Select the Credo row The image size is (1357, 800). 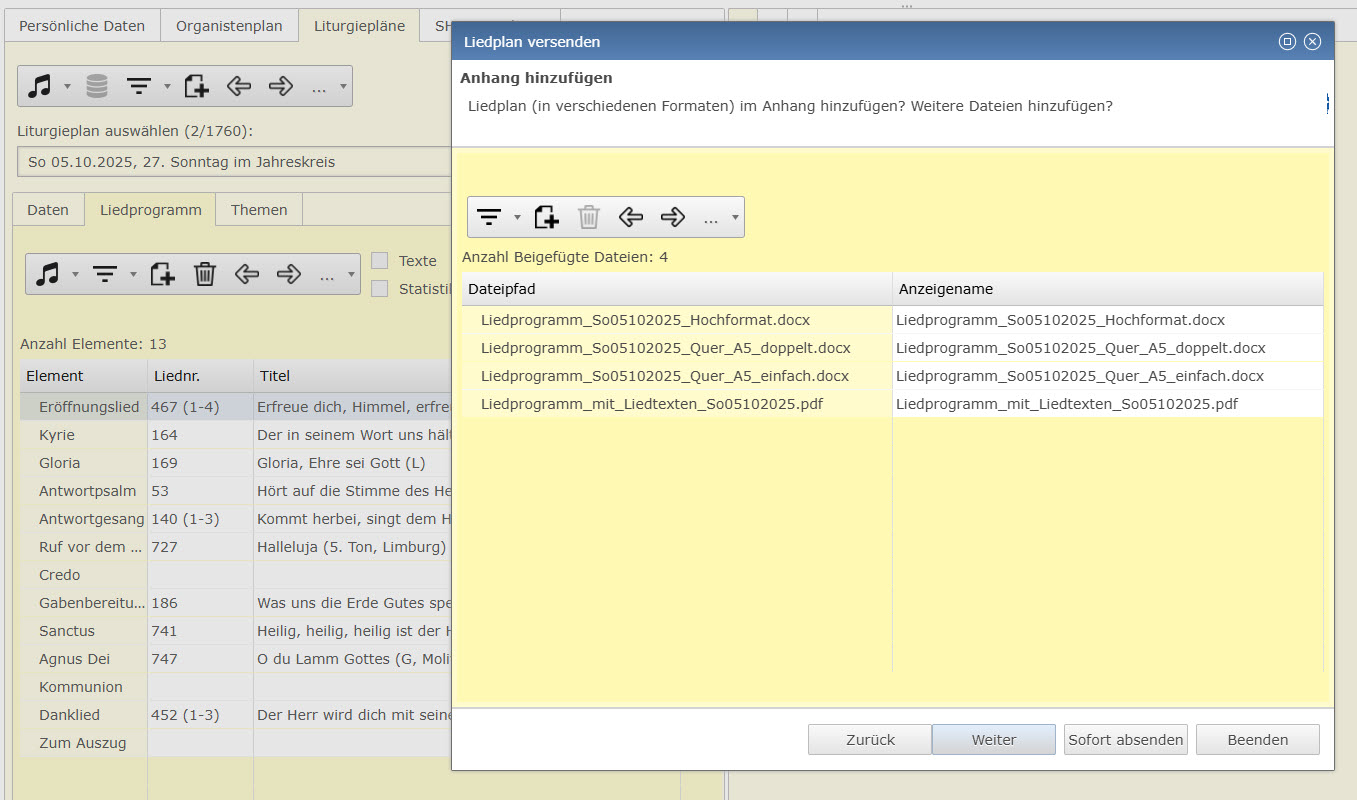[236, 575]
